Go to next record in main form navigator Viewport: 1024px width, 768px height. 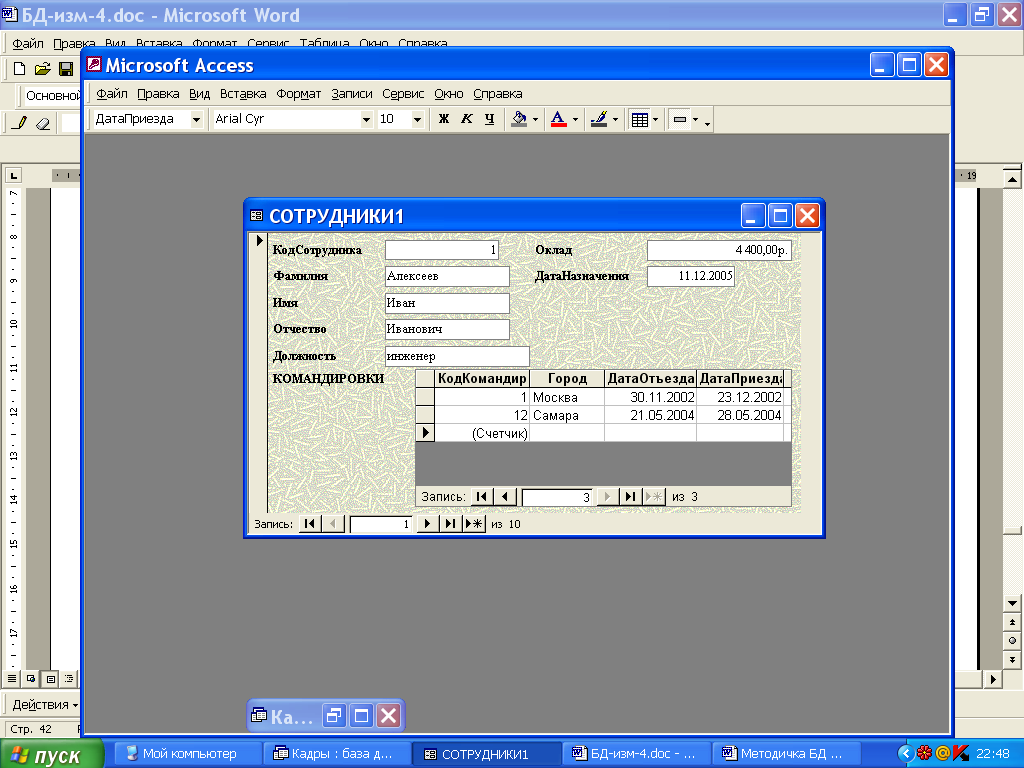427,523
